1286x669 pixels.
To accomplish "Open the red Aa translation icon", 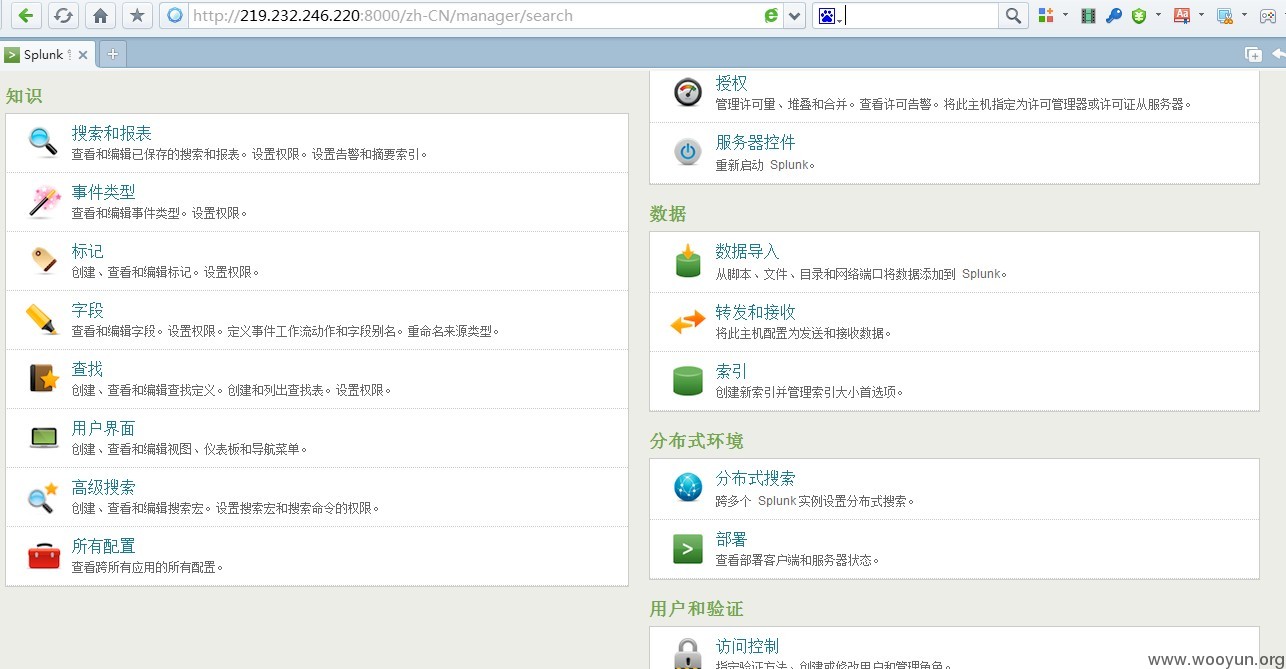I will click(x=1181, y=15).
